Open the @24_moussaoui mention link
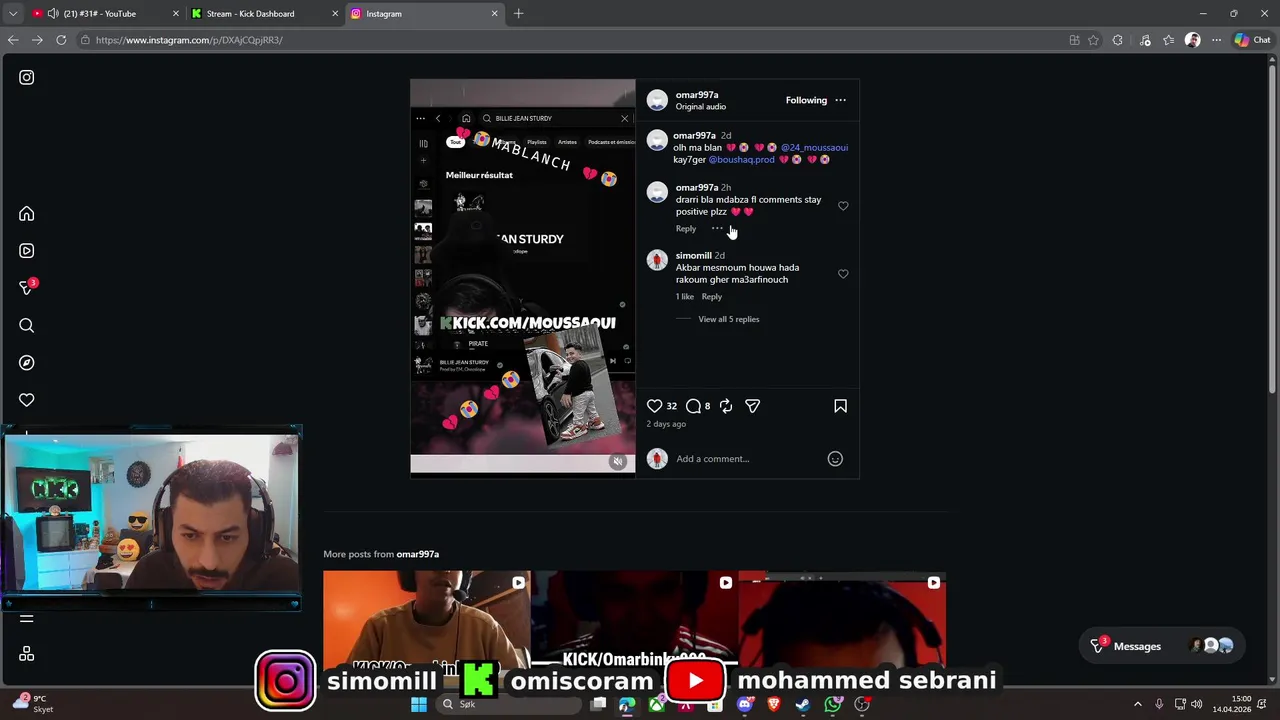 coord(814,148)
